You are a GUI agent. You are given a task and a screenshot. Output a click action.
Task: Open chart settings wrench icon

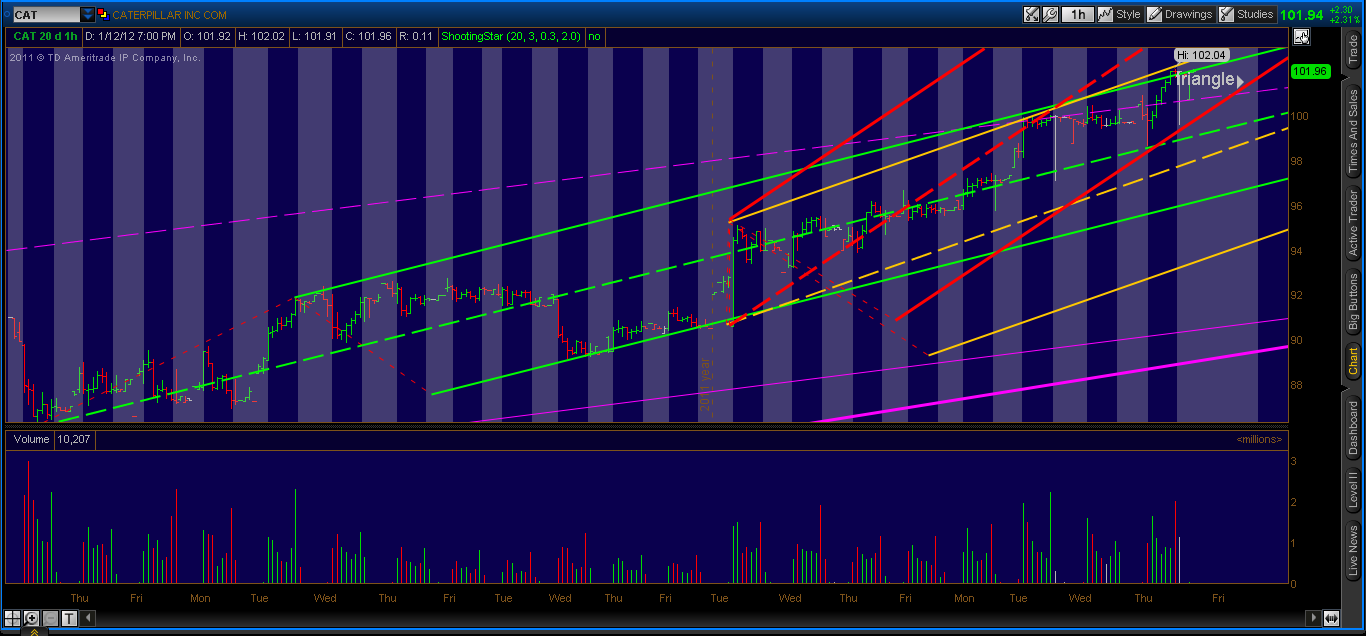point(1050,14)
